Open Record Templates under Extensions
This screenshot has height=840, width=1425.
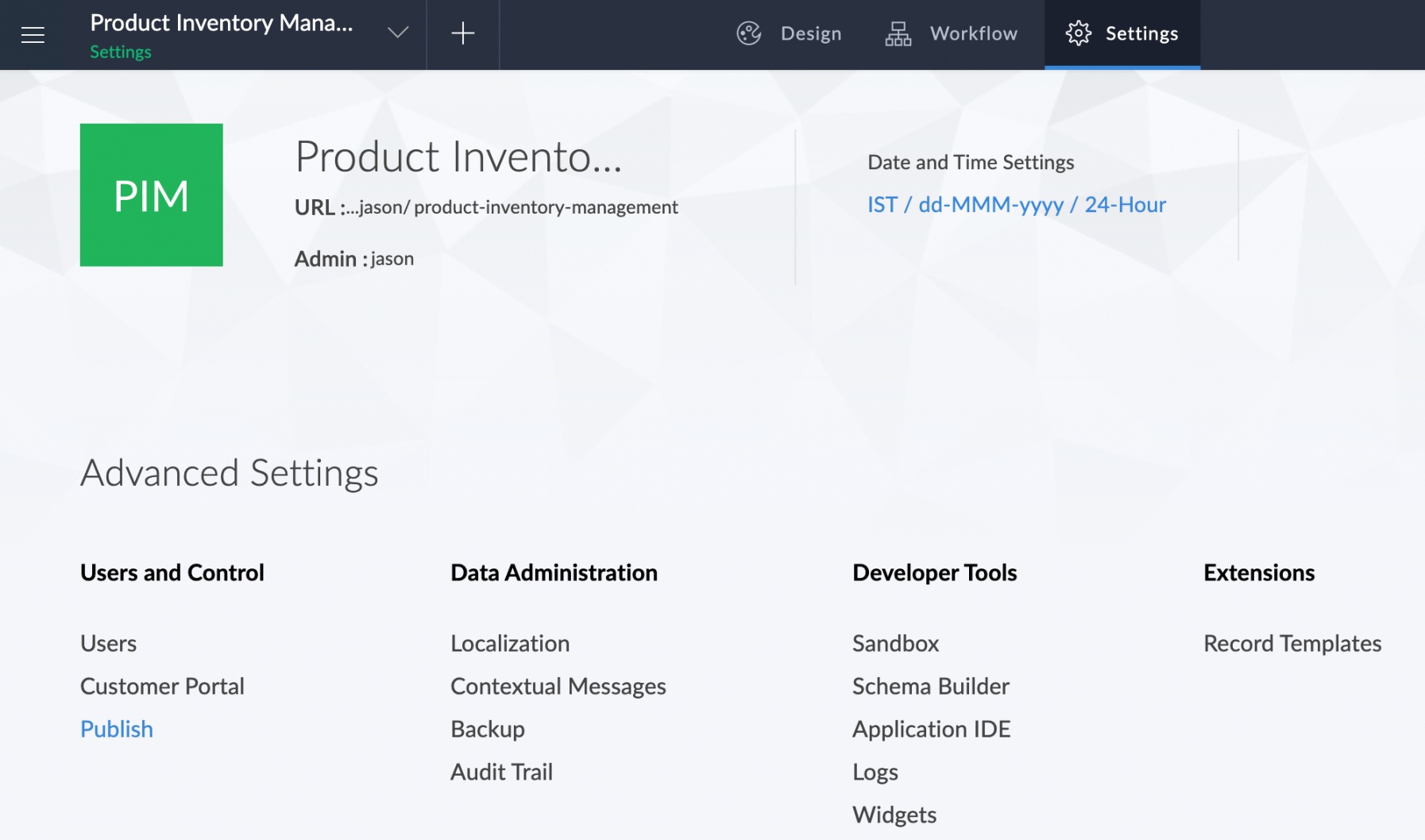point(1292,643)
